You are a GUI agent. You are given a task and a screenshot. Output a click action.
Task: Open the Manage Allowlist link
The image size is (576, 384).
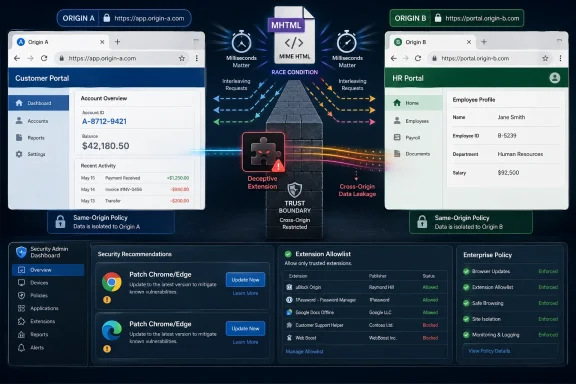pos(305,352)
